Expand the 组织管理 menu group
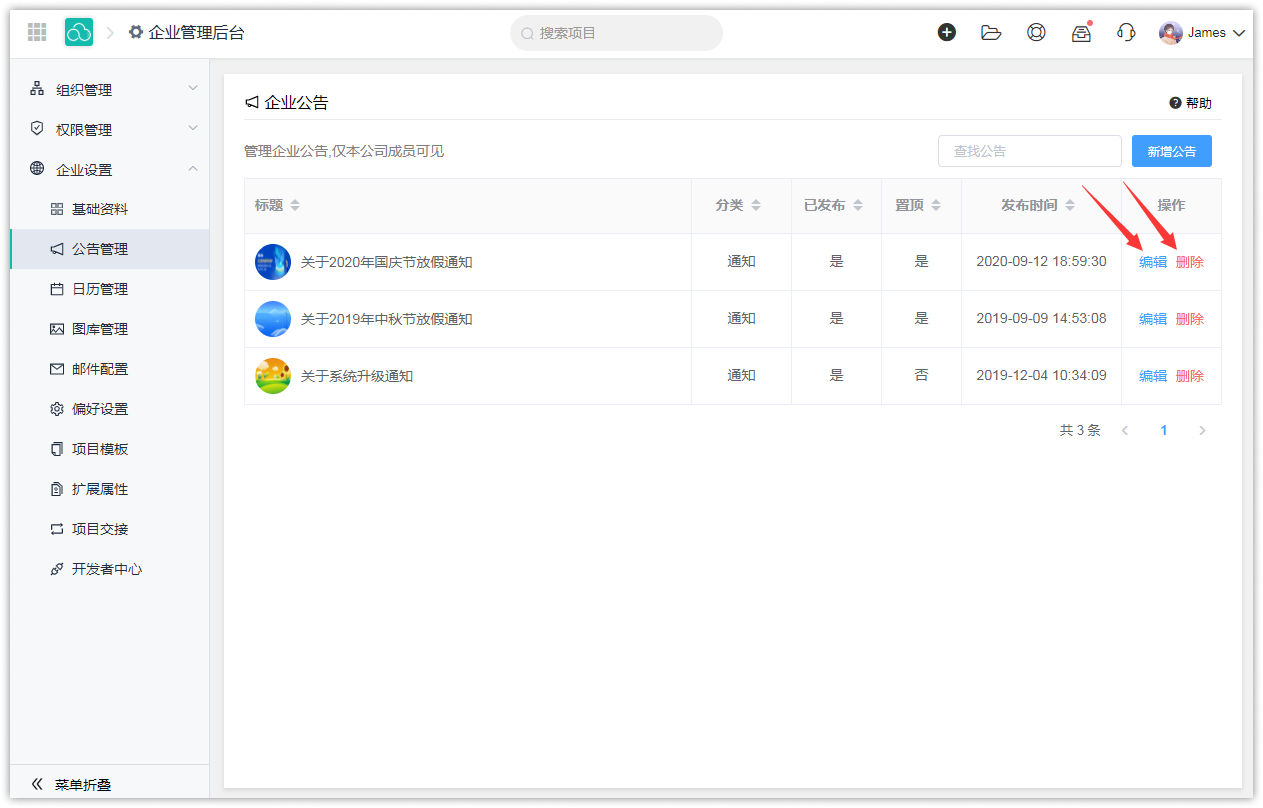Screen dimensions: 1263x808 (x=110, y=89)
